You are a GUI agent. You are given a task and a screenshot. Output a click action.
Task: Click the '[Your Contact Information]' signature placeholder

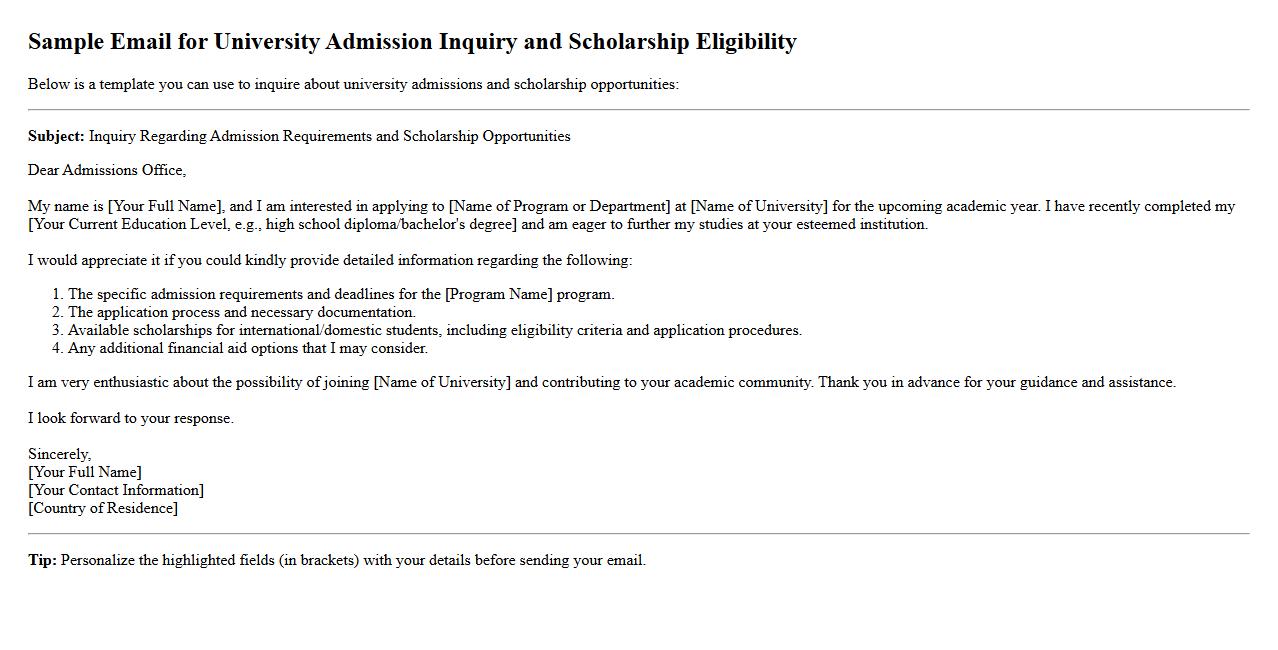[116, 491]
